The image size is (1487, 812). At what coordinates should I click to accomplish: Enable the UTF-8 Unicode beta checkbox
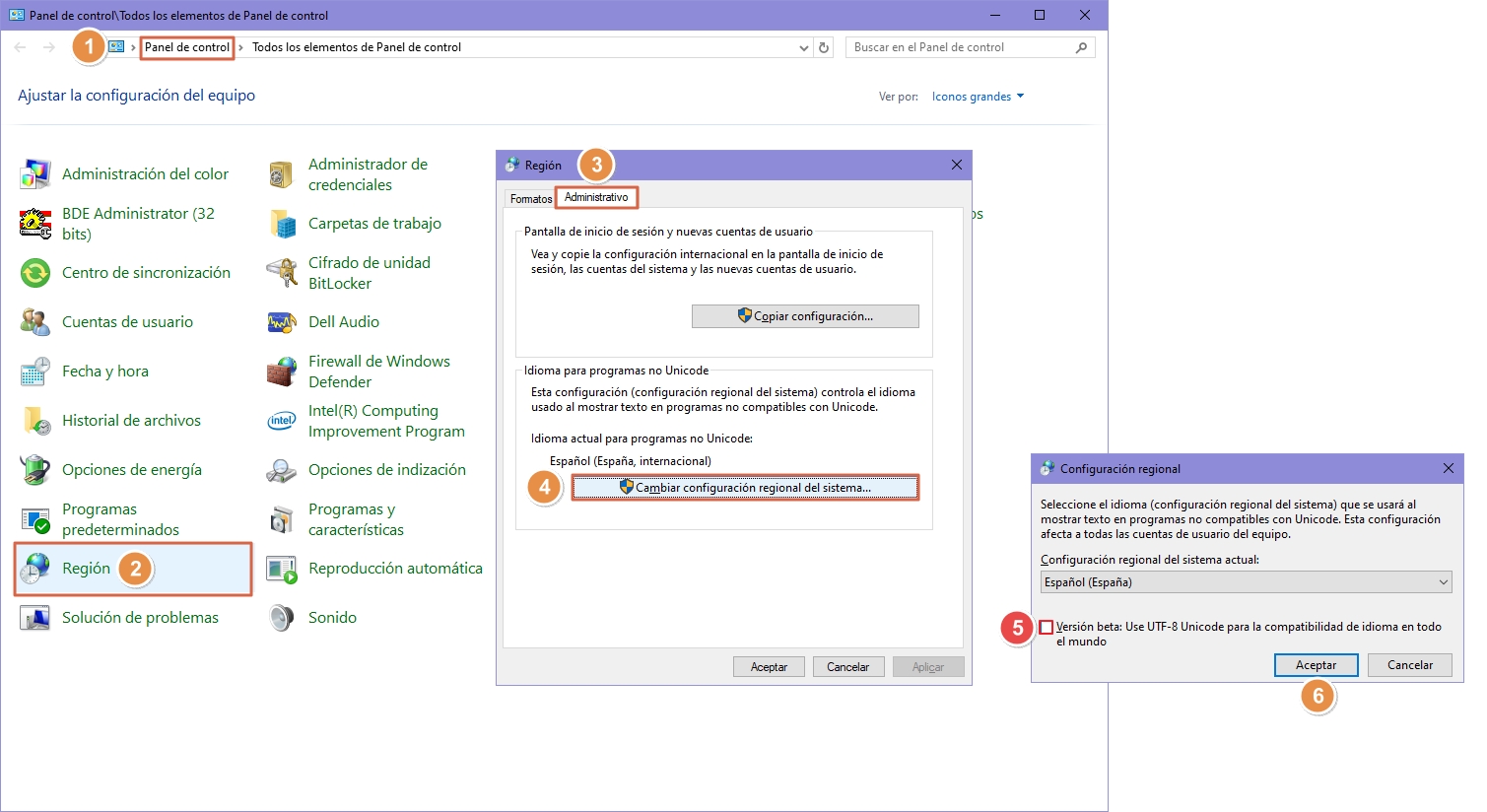coord(1047,627)
